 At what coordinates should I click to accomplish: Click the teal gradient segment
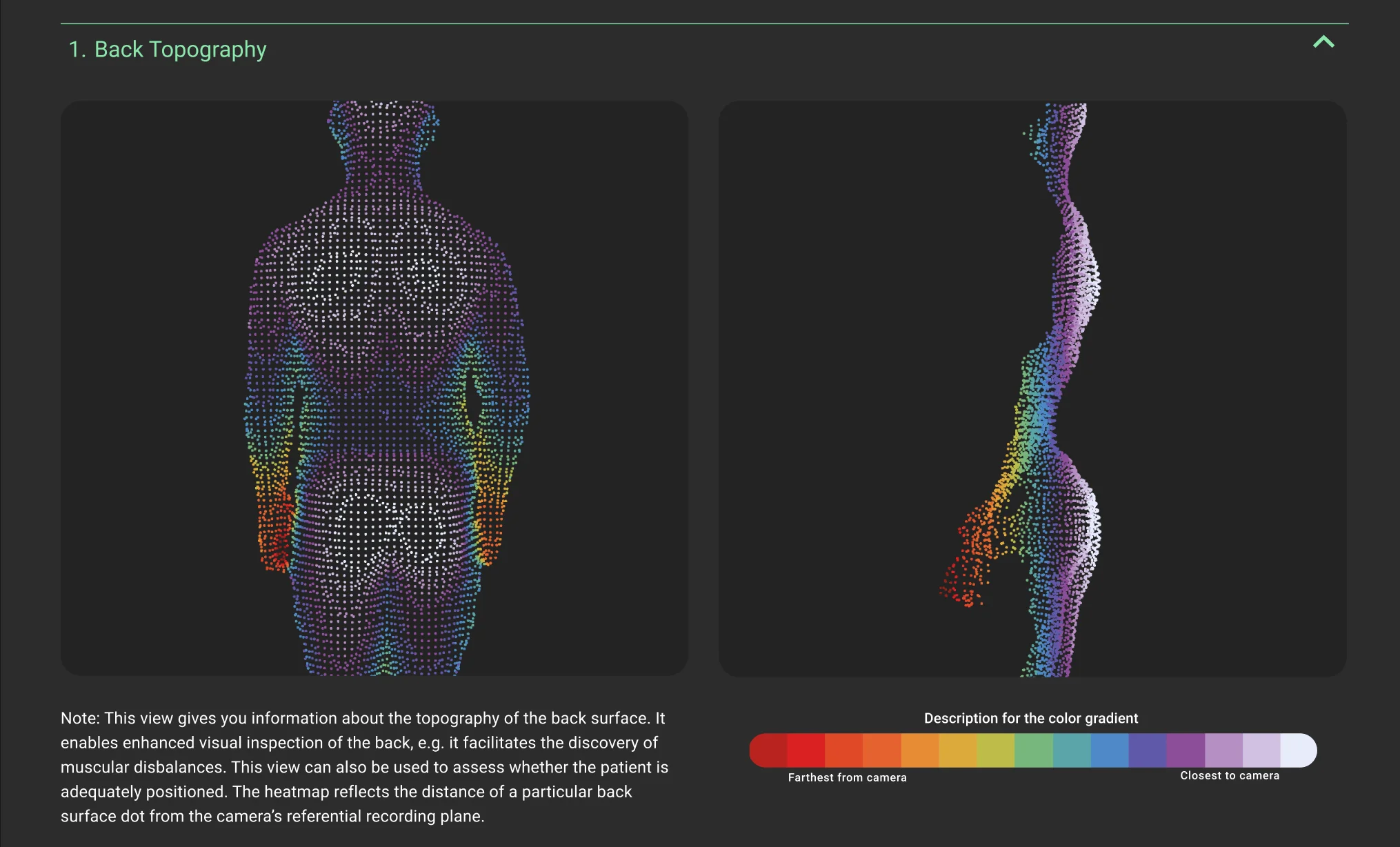(1072, 750)
